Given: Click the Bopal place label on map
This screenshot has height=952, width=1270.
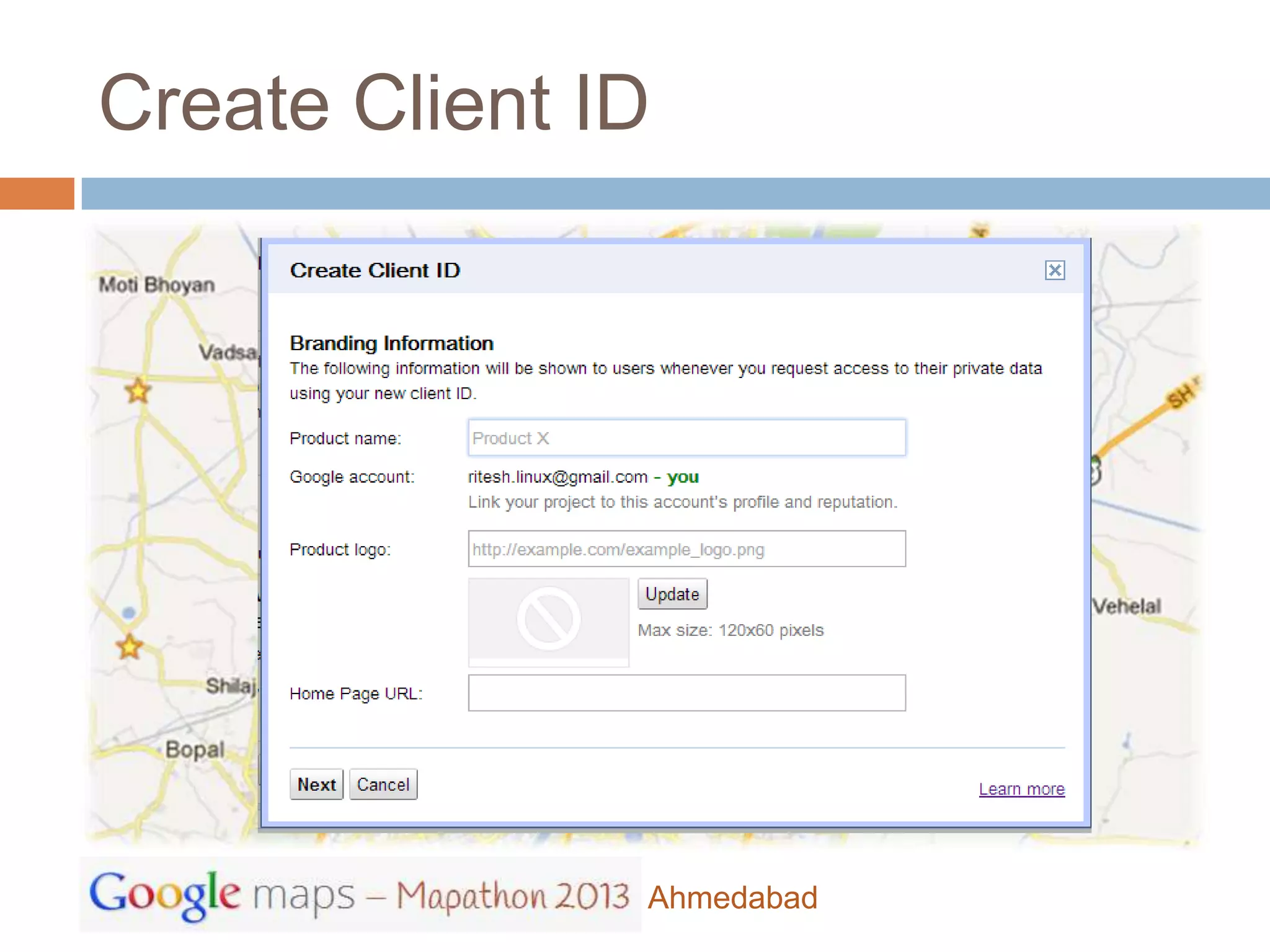Looking at the screenshot, I should pos(194,749).
